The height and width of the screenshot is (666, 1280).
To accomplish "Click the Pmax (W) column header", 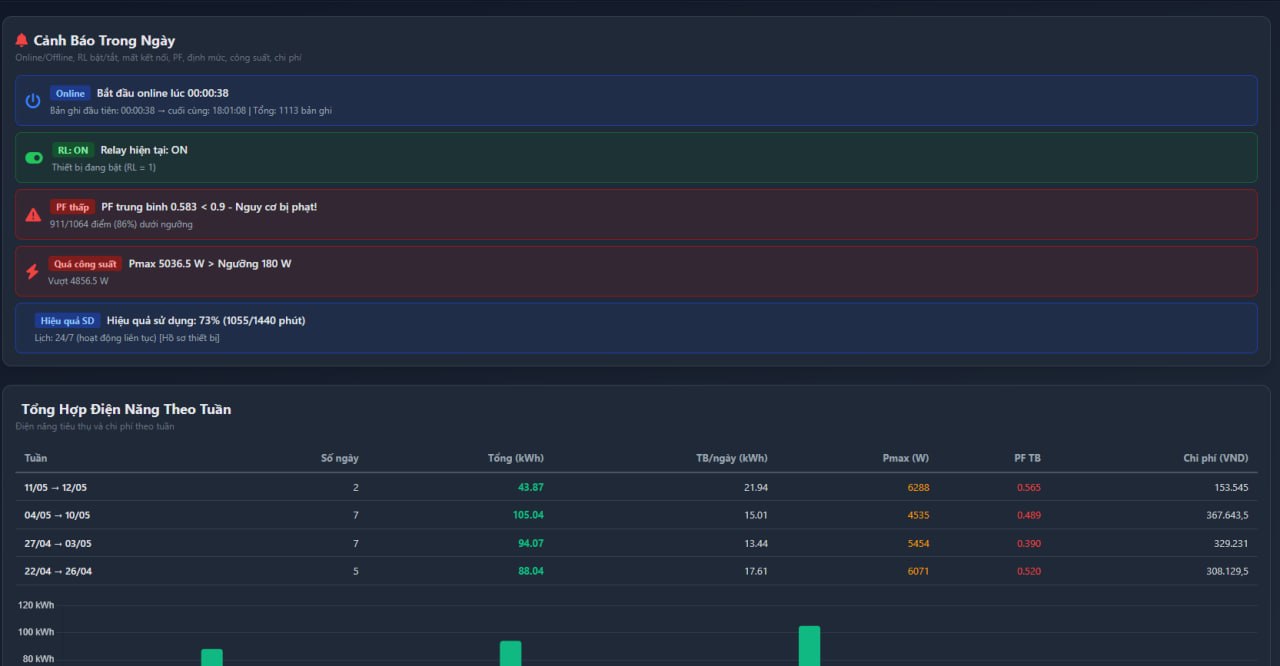I will (x=906, y=458).
